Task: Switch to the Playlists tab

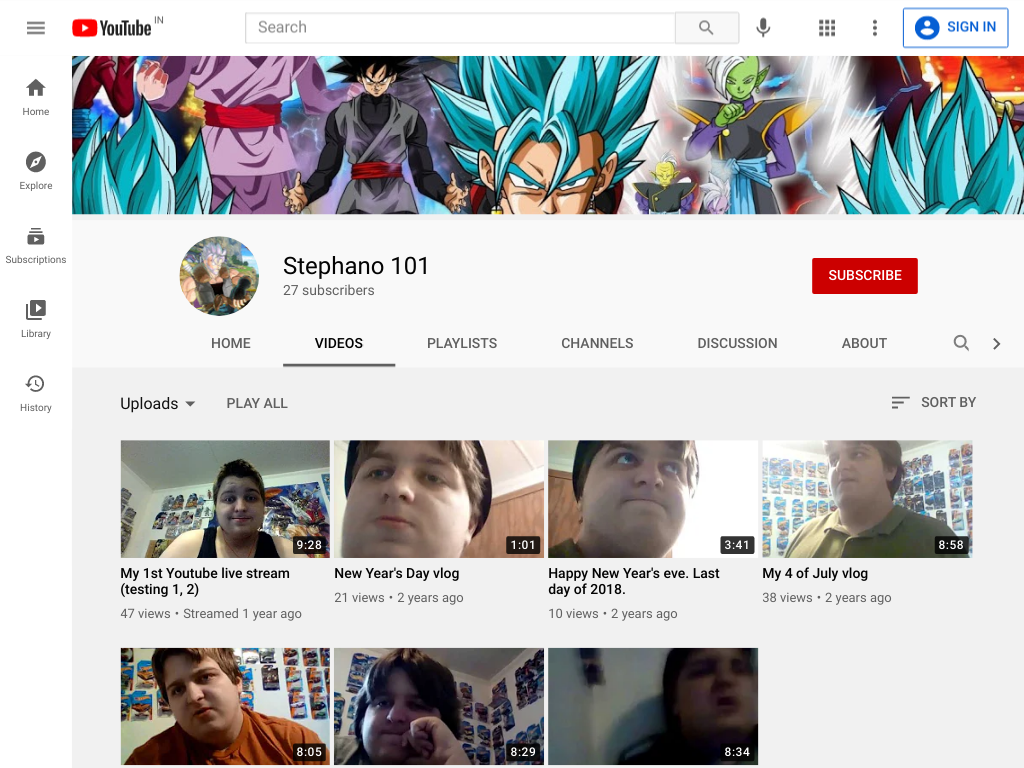Action: (462, 344)
